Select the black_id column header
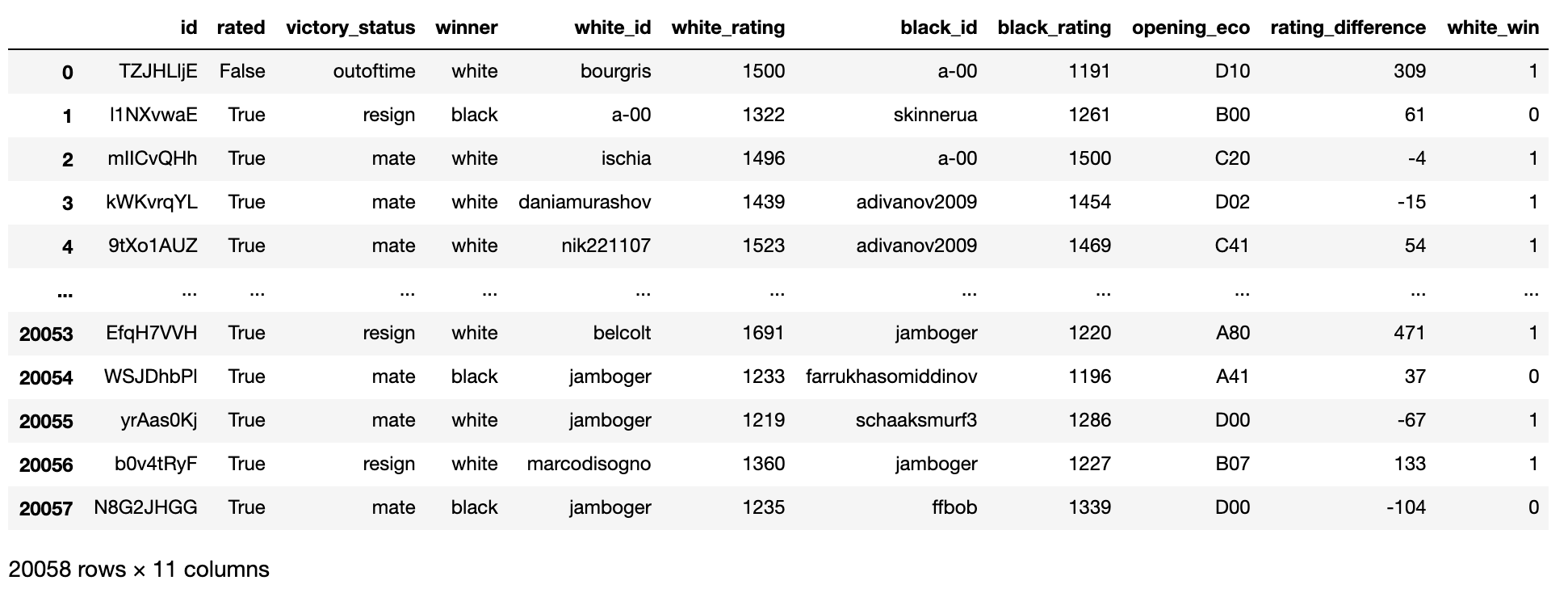 [x=938, y=27]
